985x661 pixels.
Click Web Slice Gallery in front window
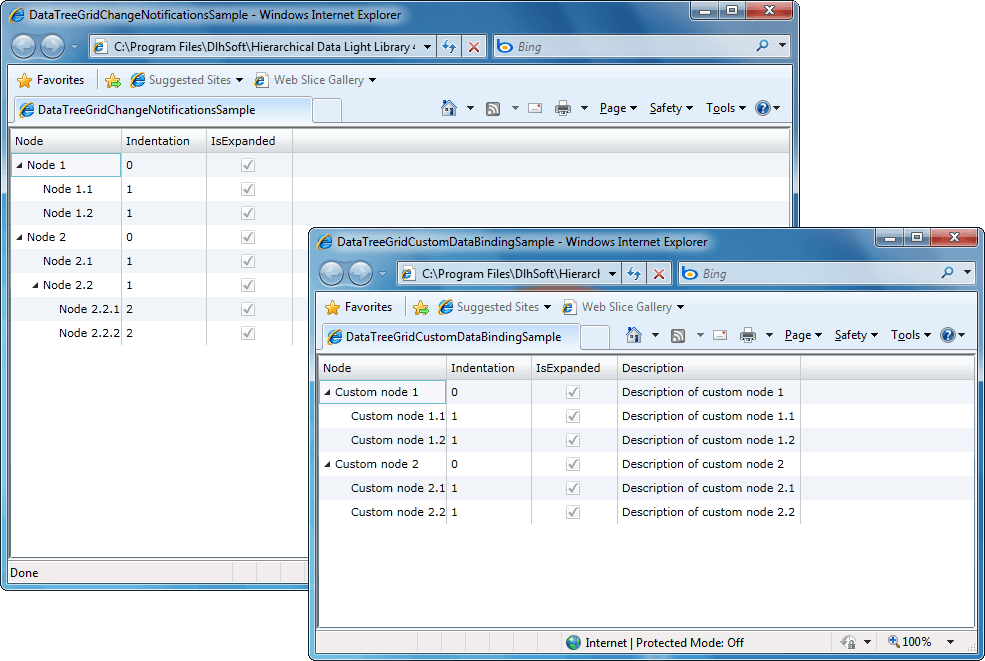pyautogui.click(x=623, y=307)
